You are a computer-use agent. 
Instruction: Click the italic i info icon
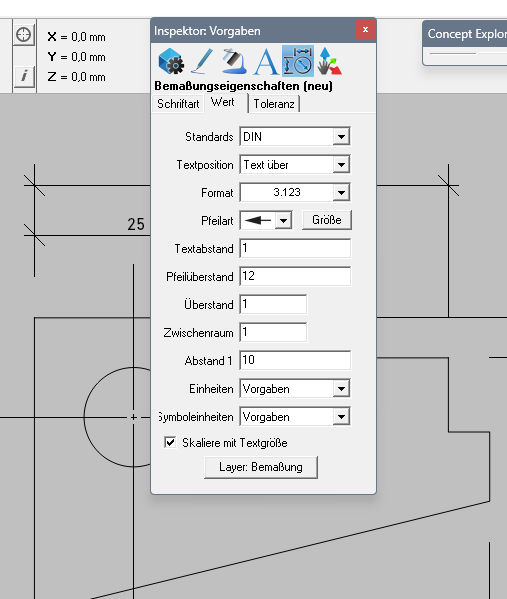24,76
